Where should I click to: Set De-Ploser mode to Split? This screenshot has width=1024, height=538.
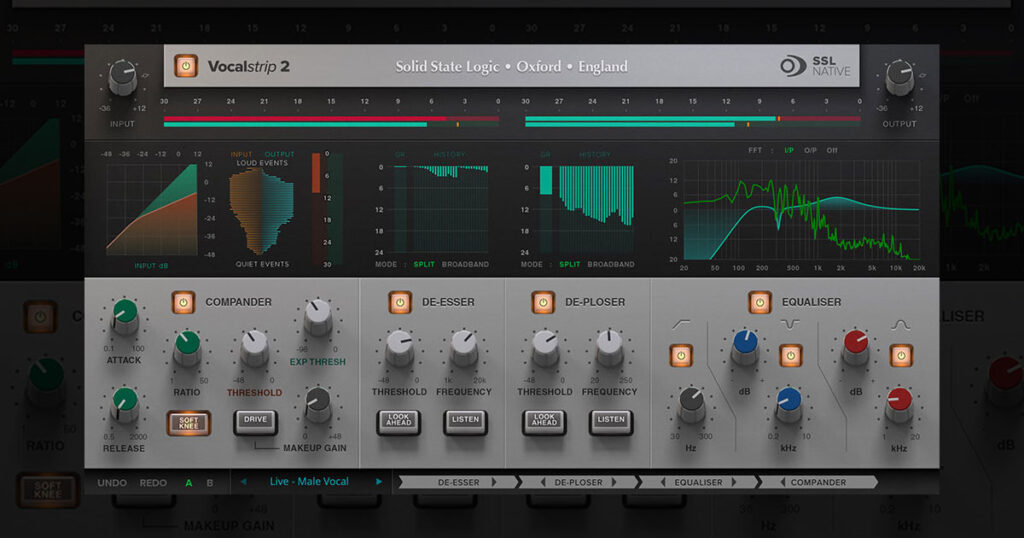click(569, 264)
